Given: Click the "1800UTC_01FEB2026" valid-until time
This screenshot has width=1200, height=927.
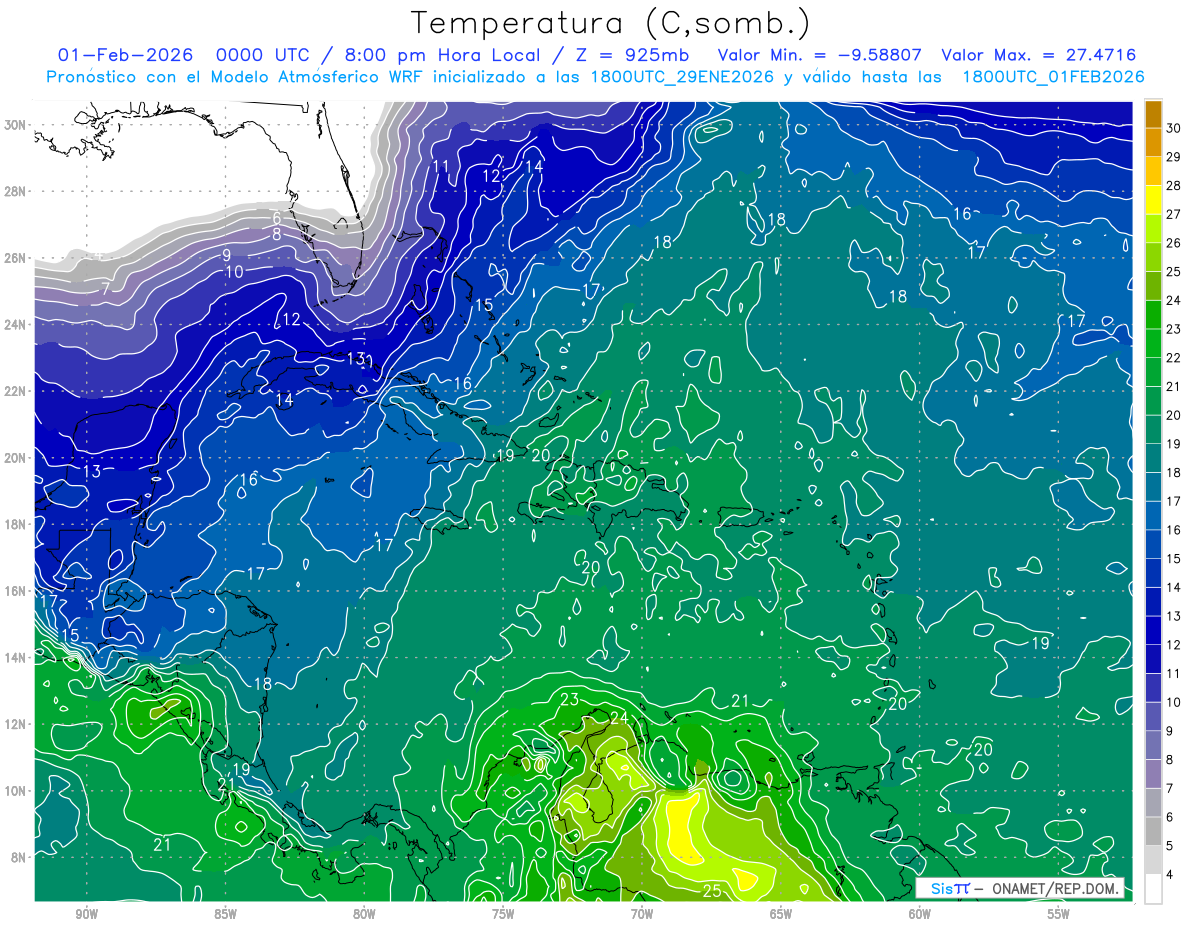Looking at the screenshot, I should 1053,77.
